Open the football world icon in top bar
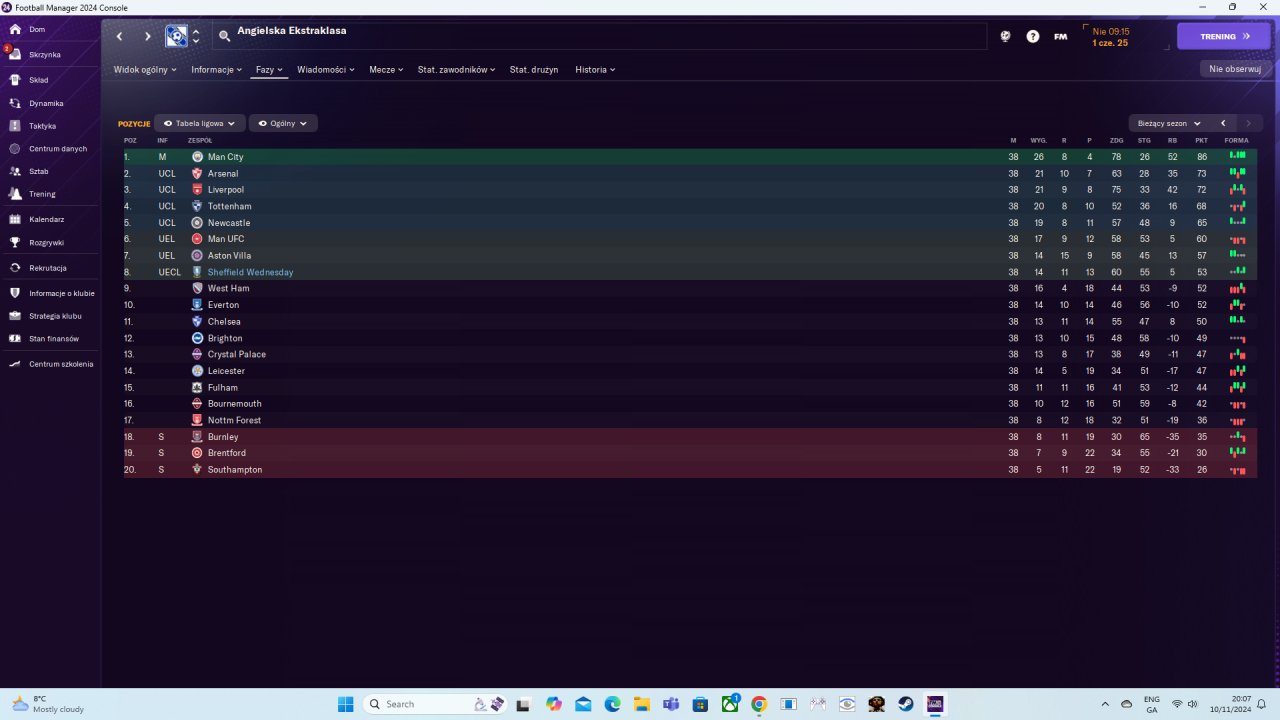1280x720 pixels. (x=1005, y=36)
